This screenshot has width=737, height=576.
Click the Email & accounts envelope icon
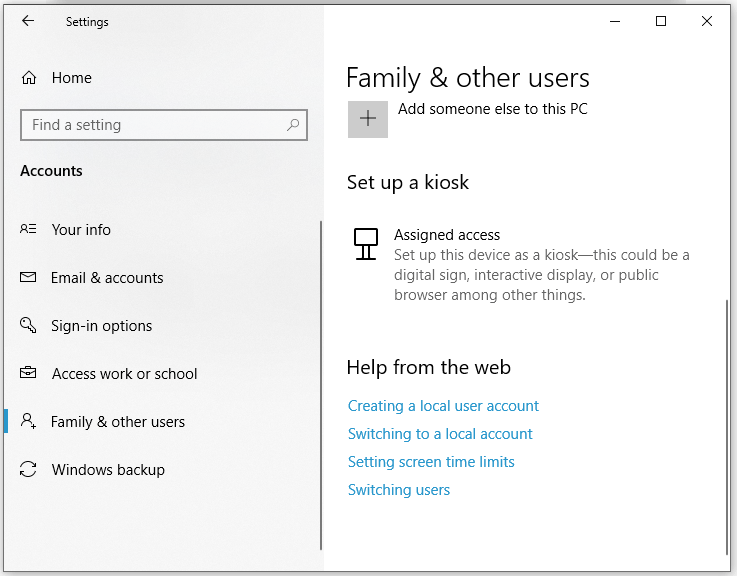28,277
